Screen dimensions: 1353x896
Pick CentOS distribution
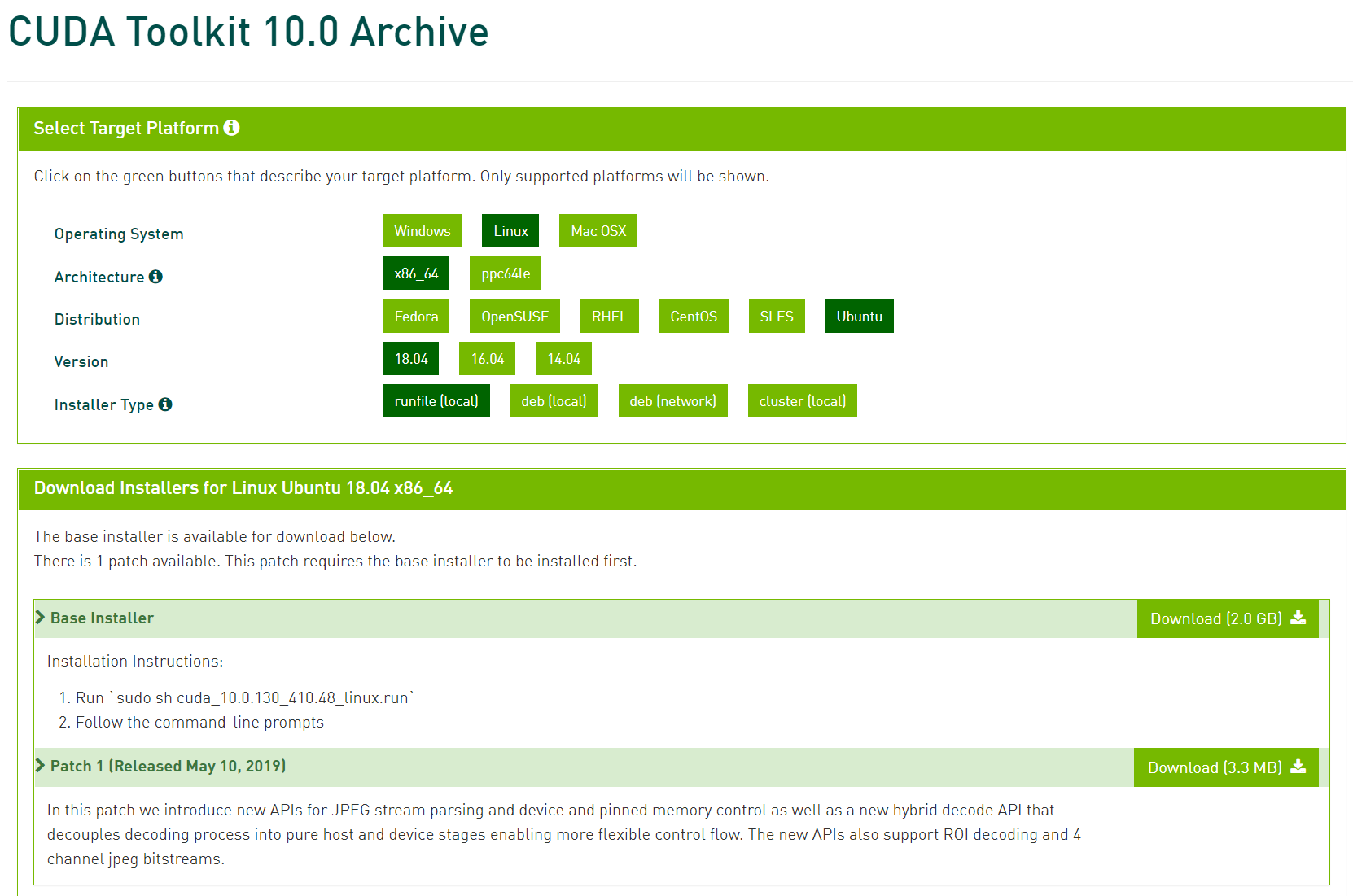pyautogui.click(x=694, y=317)
